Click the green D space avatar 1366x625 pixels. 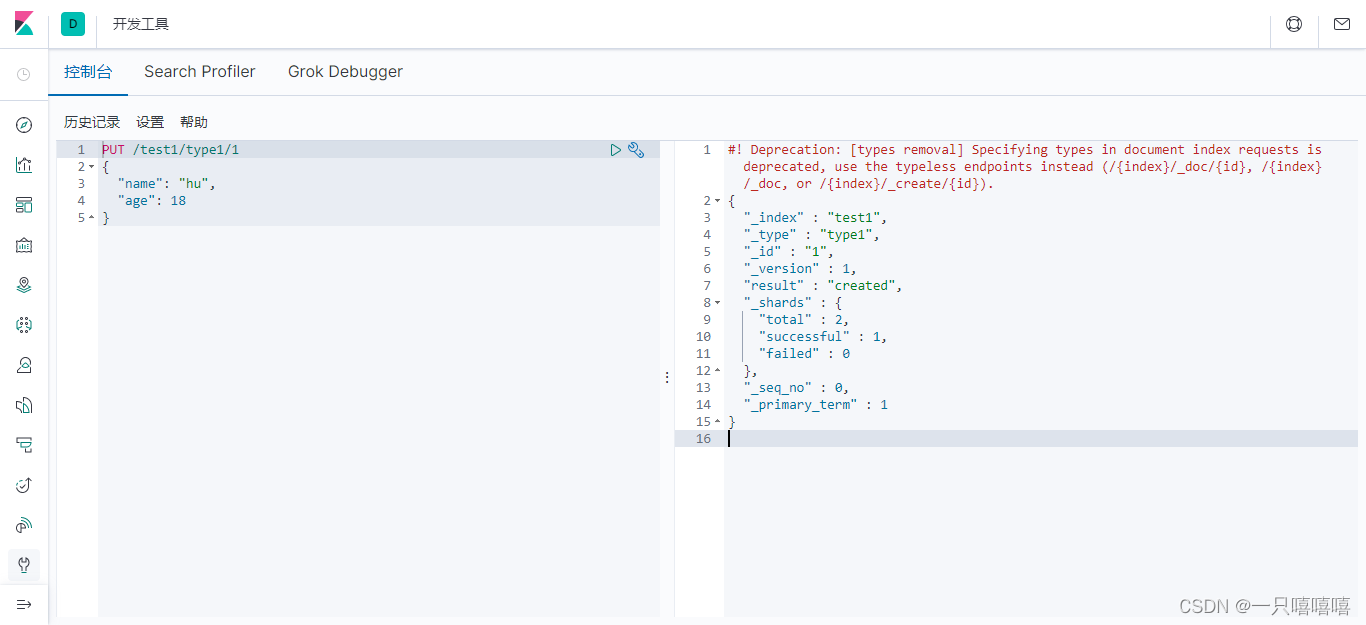click(73, 24)
